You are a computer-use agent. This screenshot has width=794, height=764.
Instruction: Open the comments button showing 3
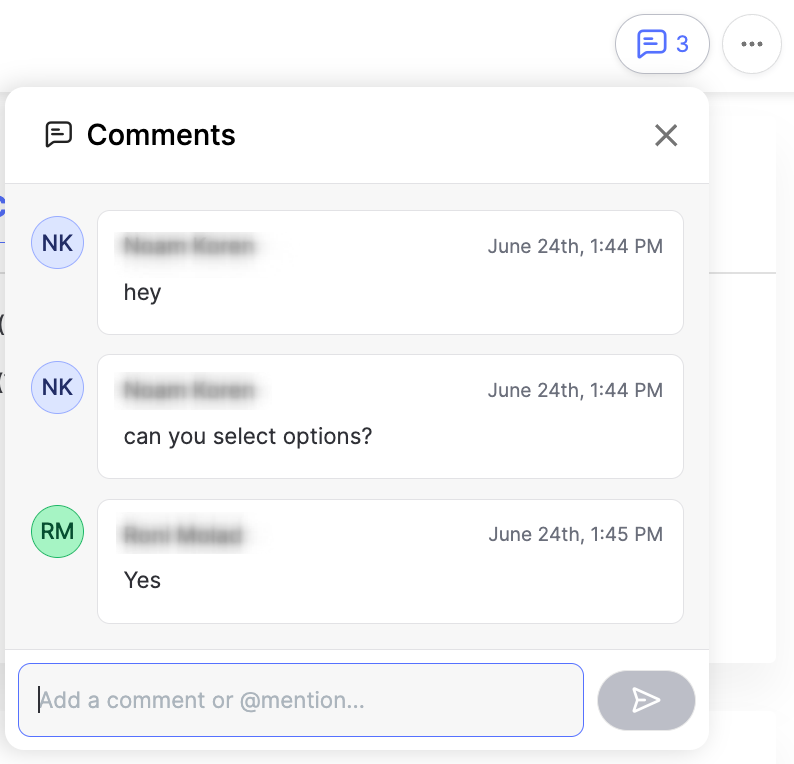(x=662, y=44)
